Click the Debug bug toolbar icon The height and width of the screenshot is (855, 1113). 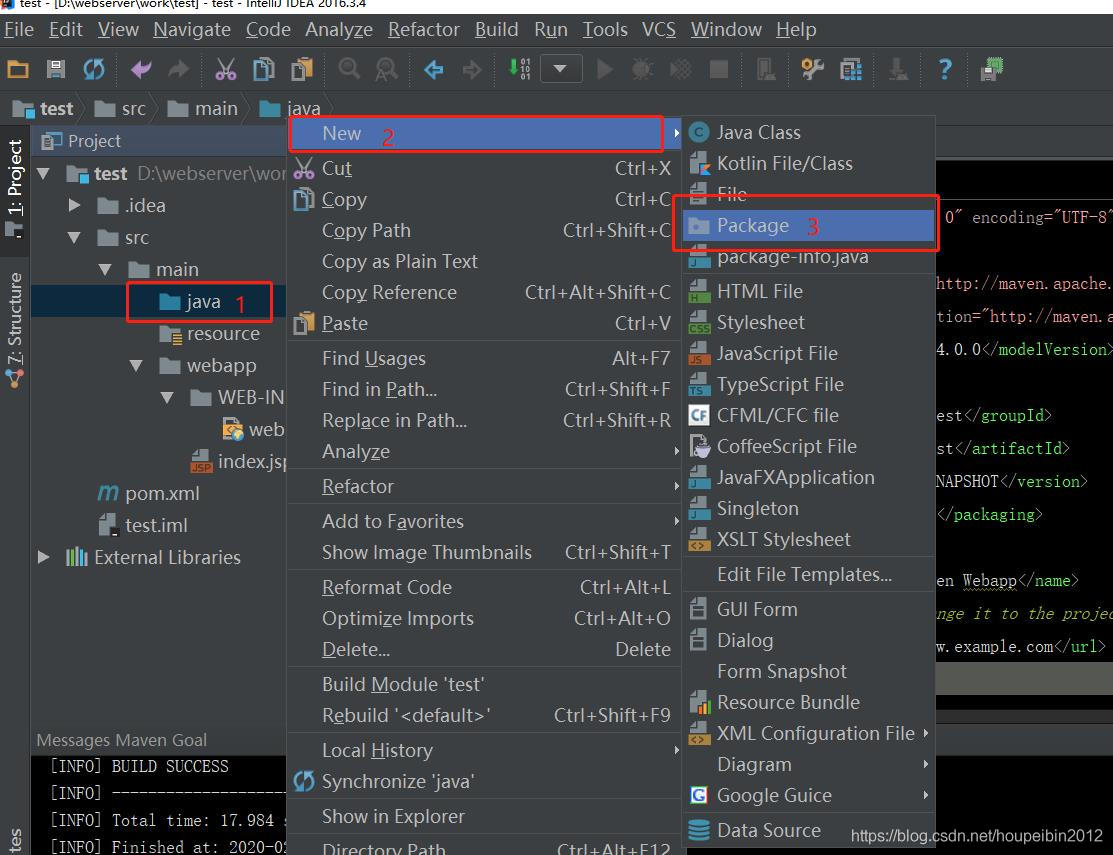coord(642,69)
